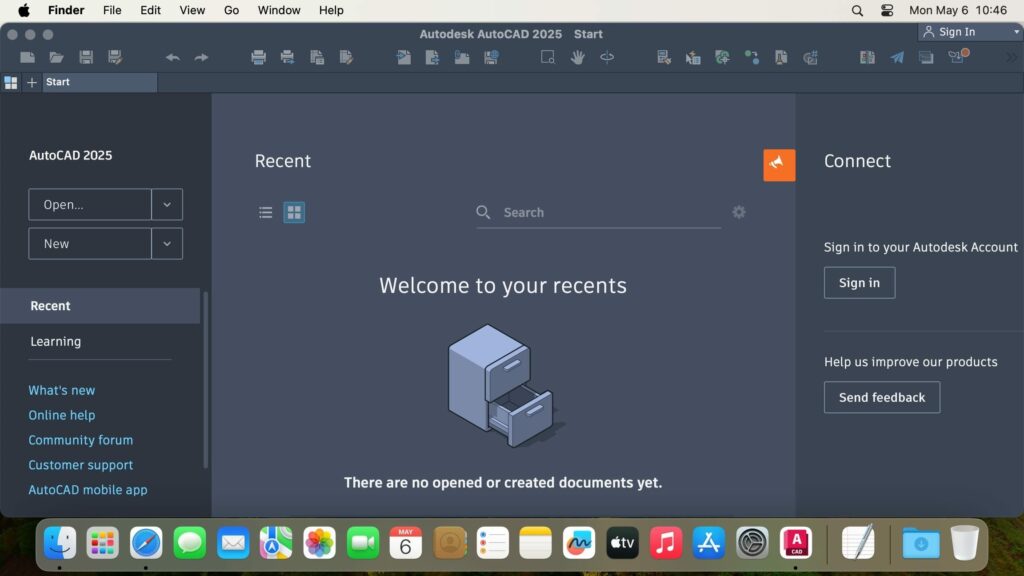This screenshot has width=1024, height=576.
Task: Open the Help menu
Action: (331, 10)
